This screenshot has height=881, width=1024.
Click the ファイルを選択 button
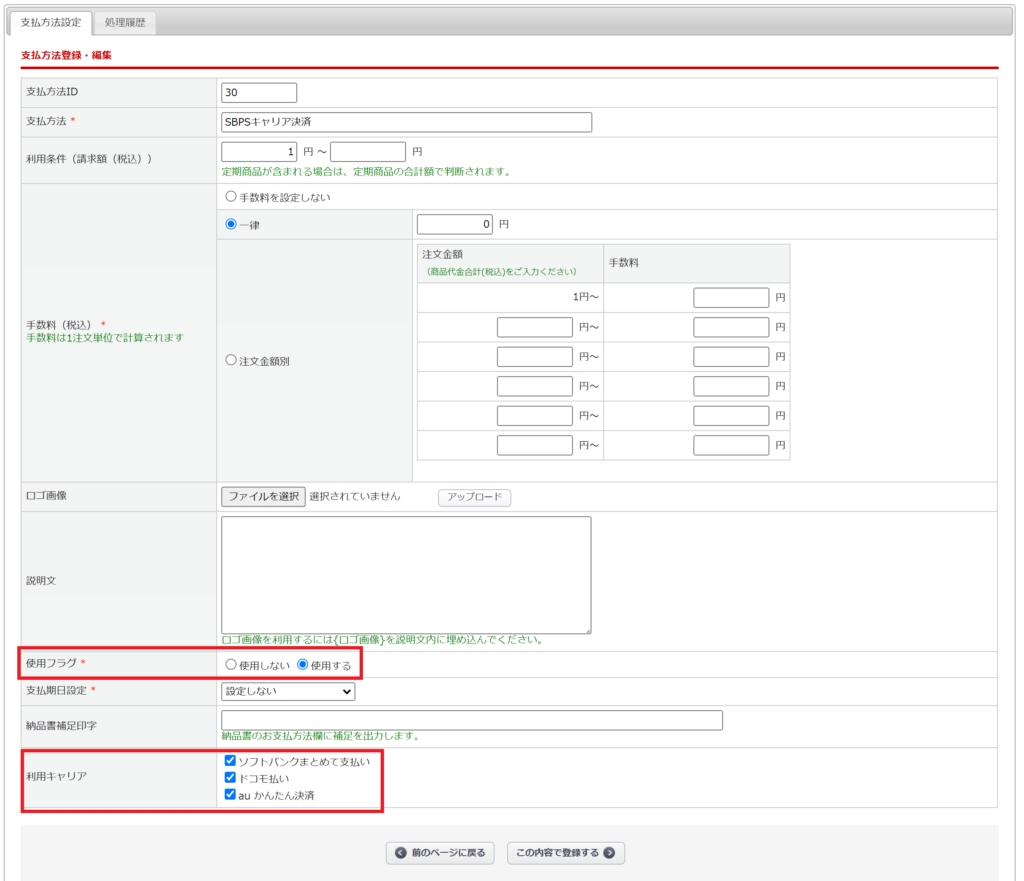click(x=263, y=496)
